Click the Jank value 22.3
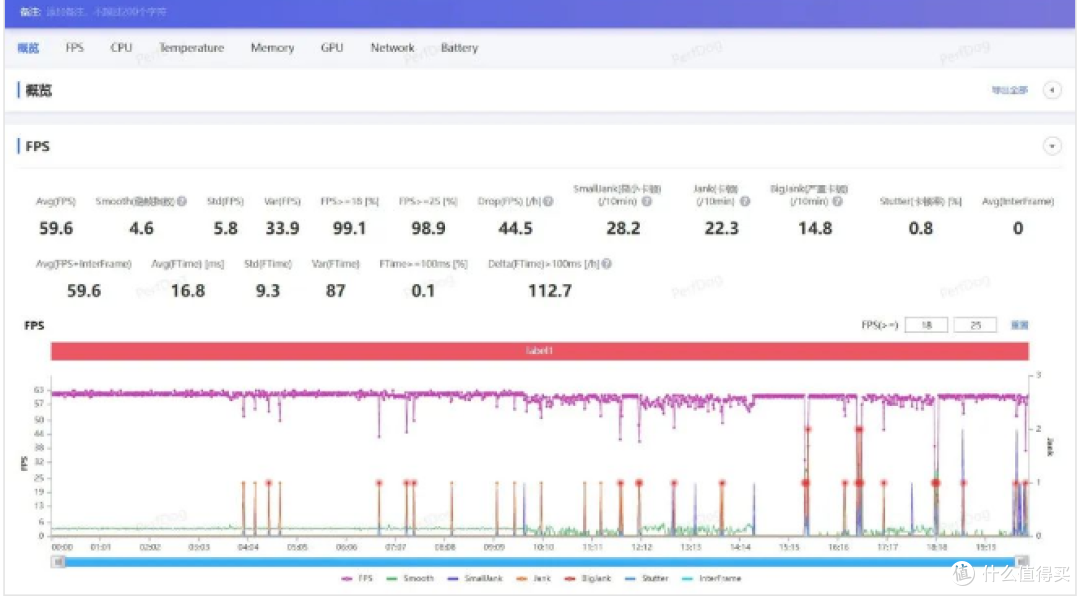This screenshot has width=1080, height=596. (x=721, y=228)
